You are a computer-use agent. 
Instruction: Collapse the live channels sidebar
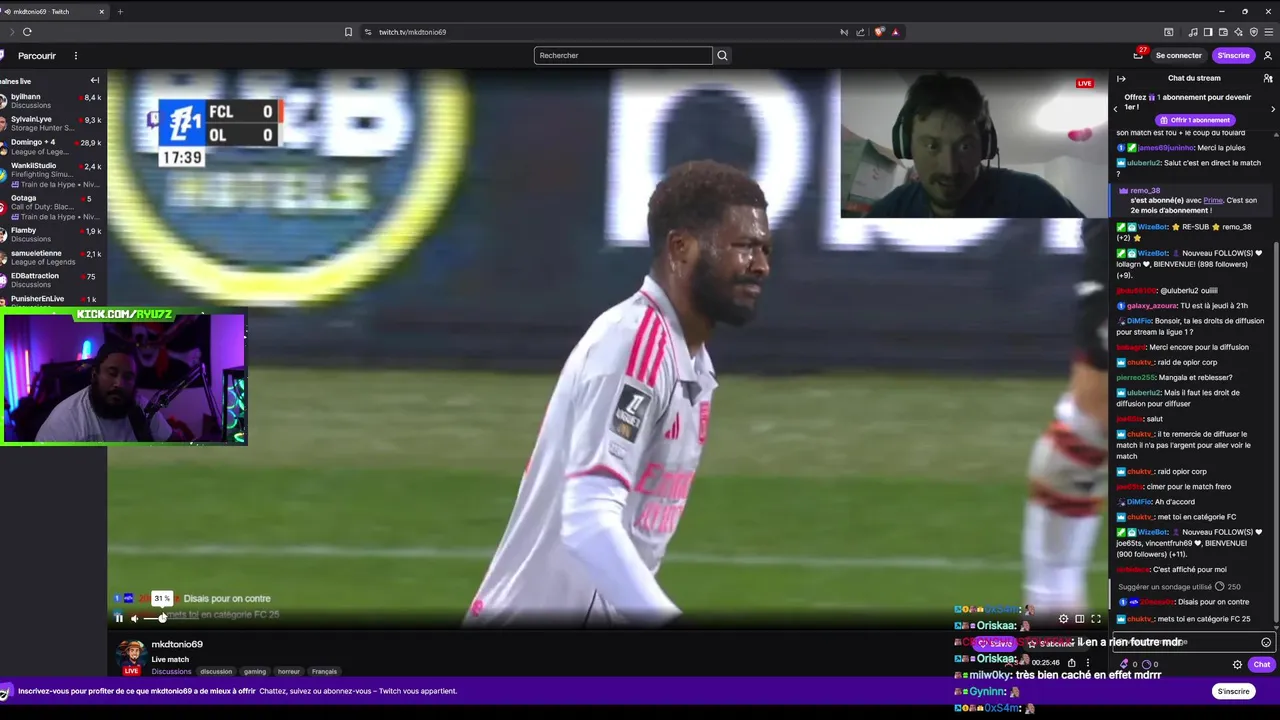coord(95,80)
